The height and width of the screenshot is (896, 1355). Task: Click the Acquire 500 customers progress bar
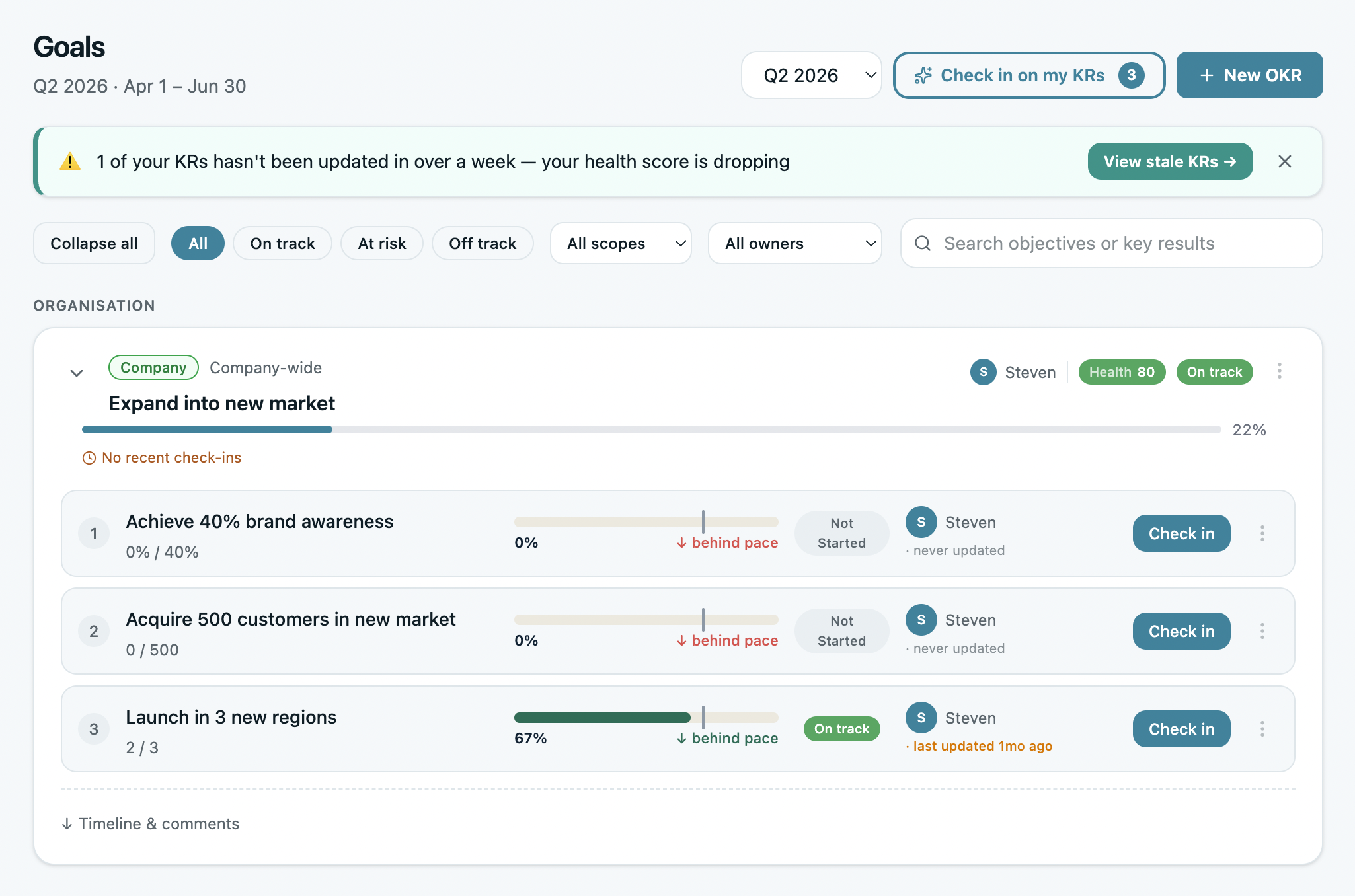pyautogui.click(x=646, y=620)
